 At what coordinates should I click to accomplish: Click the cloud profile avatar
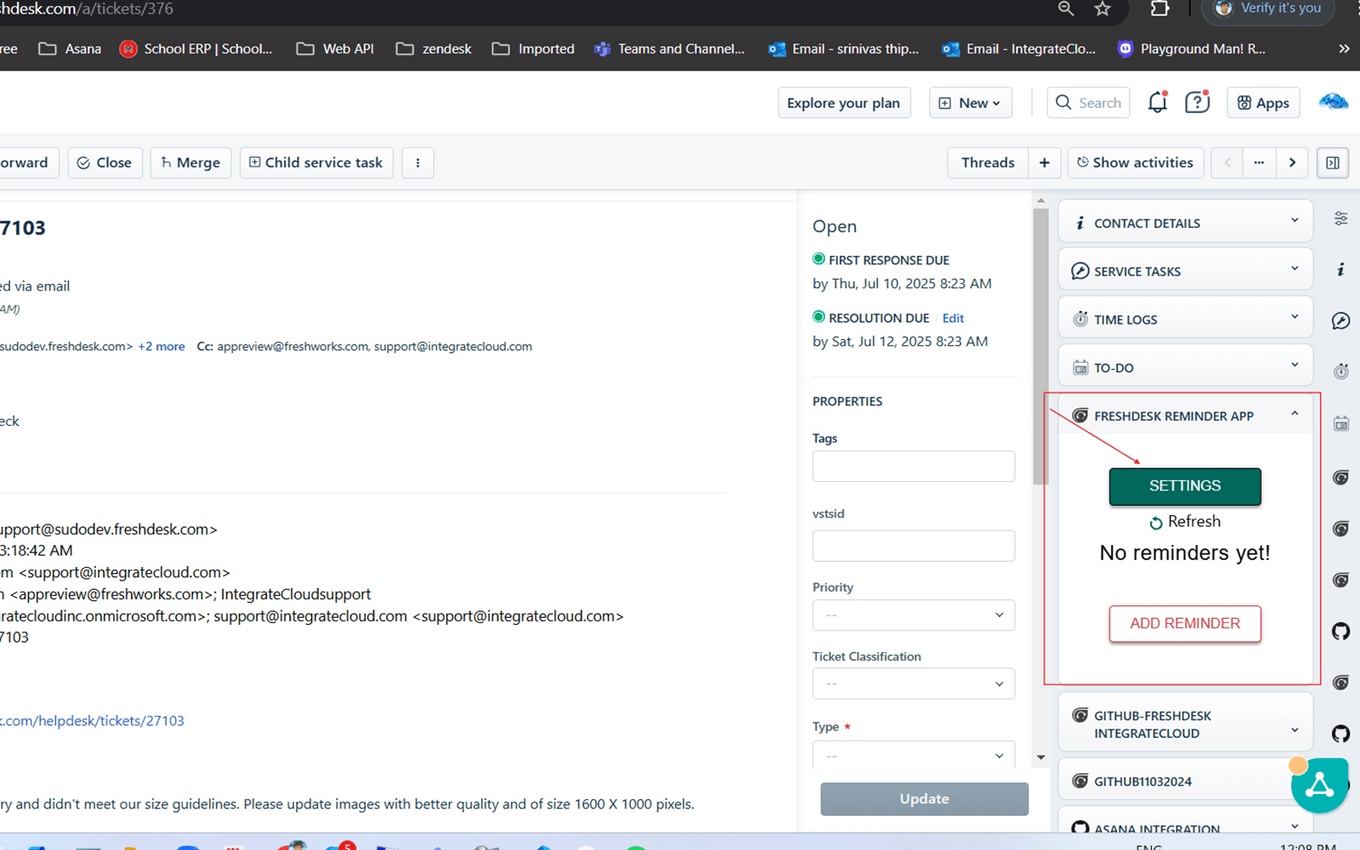coord(1333,102)
